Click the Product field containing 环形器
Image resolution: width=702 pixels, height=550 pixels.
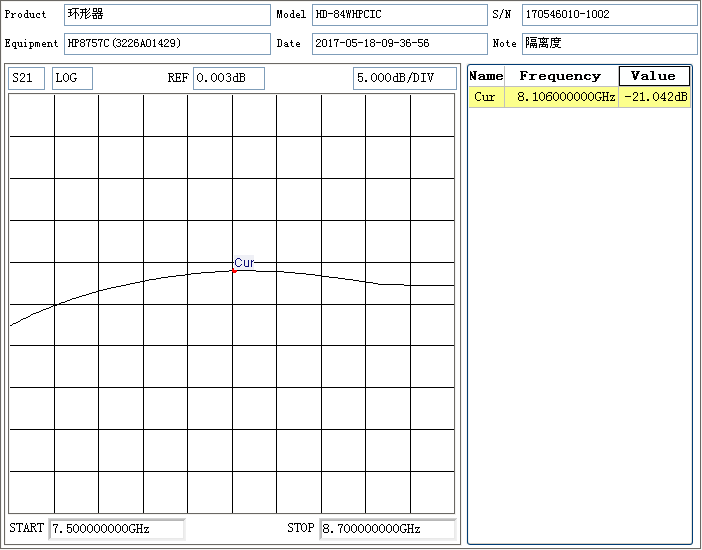[167, 15]
